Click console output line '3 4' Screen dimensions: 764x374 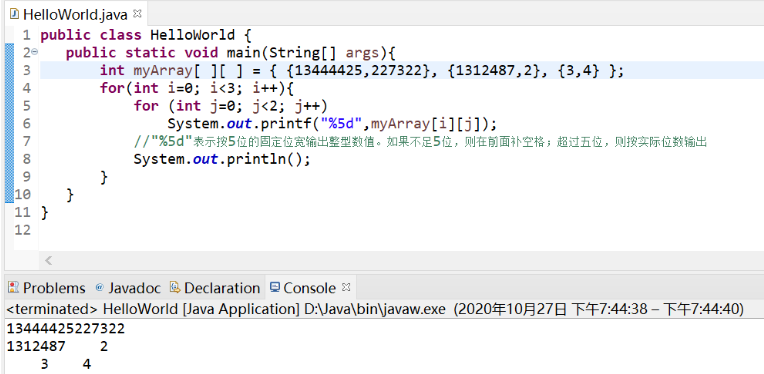[x=66, y=364]
